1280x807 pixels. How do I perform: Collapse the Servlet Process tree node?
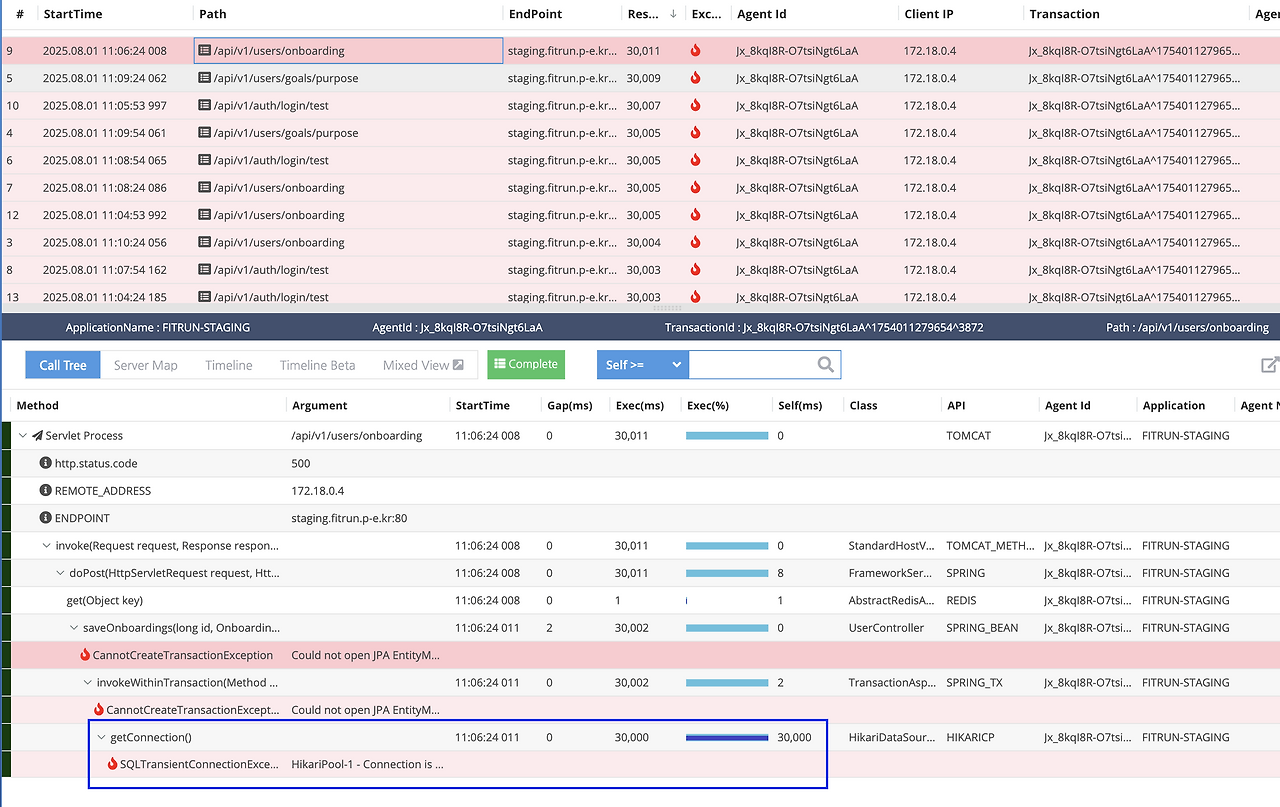(23, 436)
